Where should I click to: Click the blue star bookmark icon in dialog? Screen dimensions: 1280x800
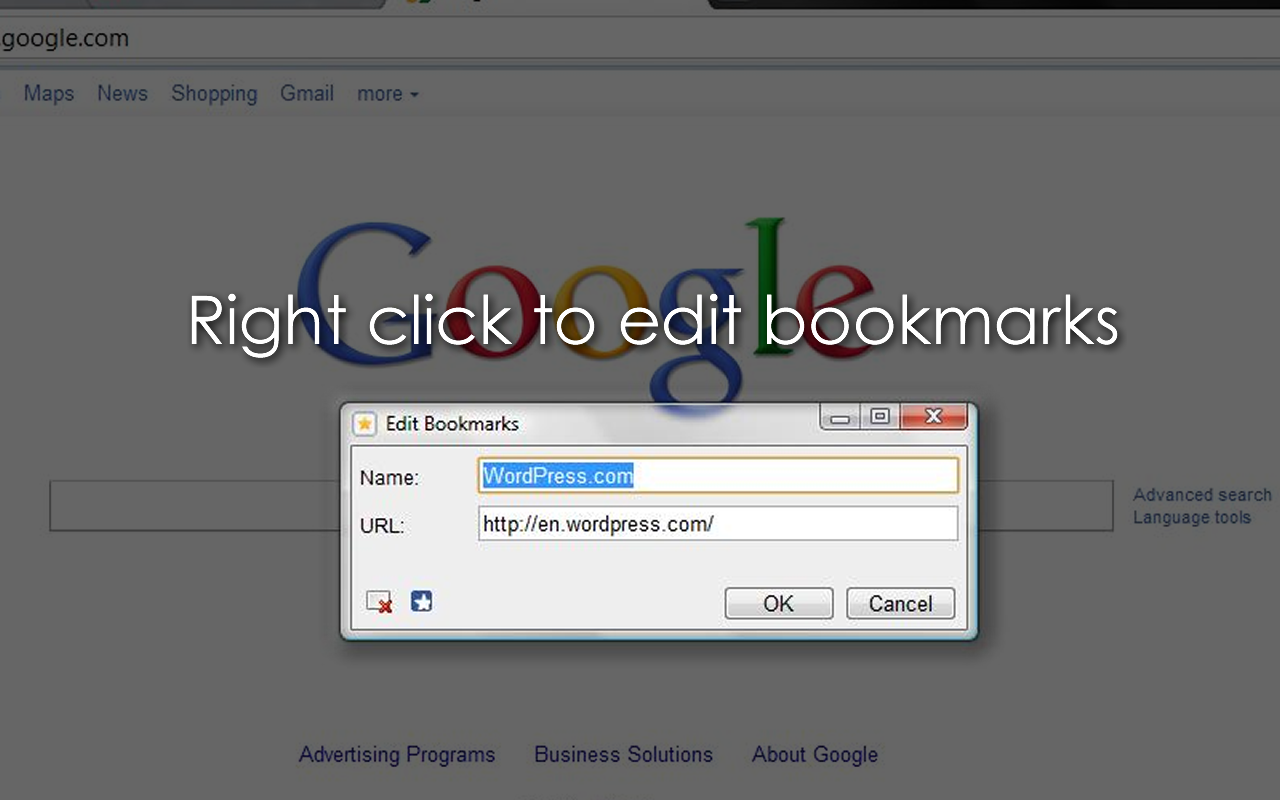click(422, 602)
